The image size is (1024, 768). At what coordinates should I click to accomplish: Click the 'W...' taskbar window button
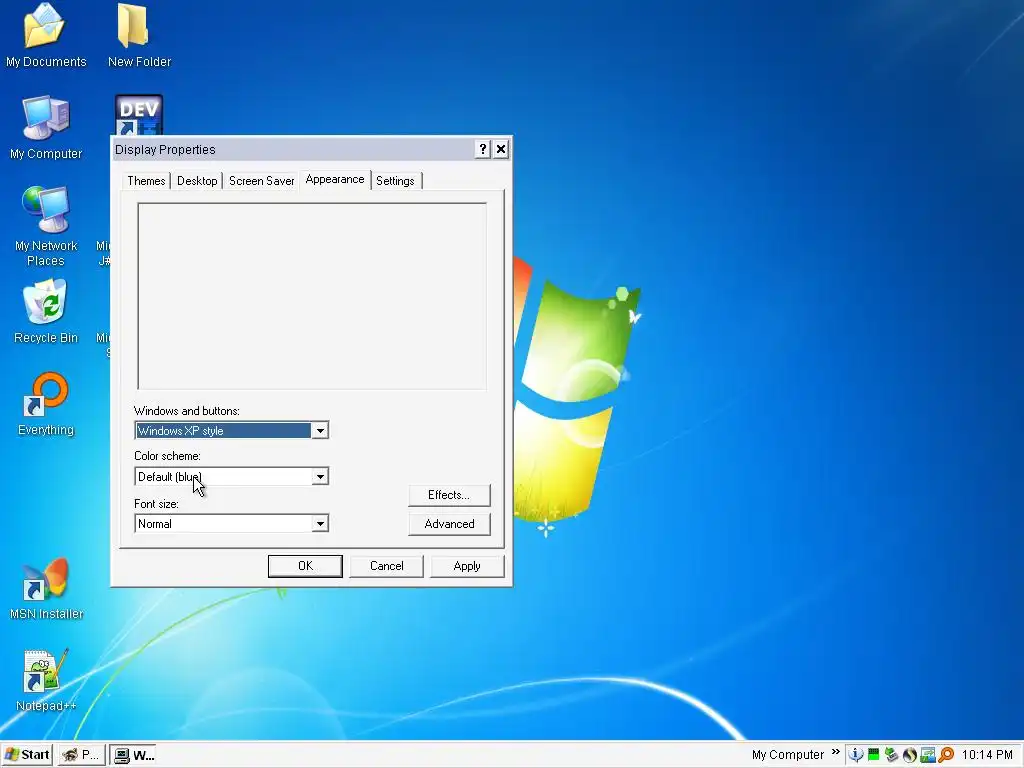135,755
